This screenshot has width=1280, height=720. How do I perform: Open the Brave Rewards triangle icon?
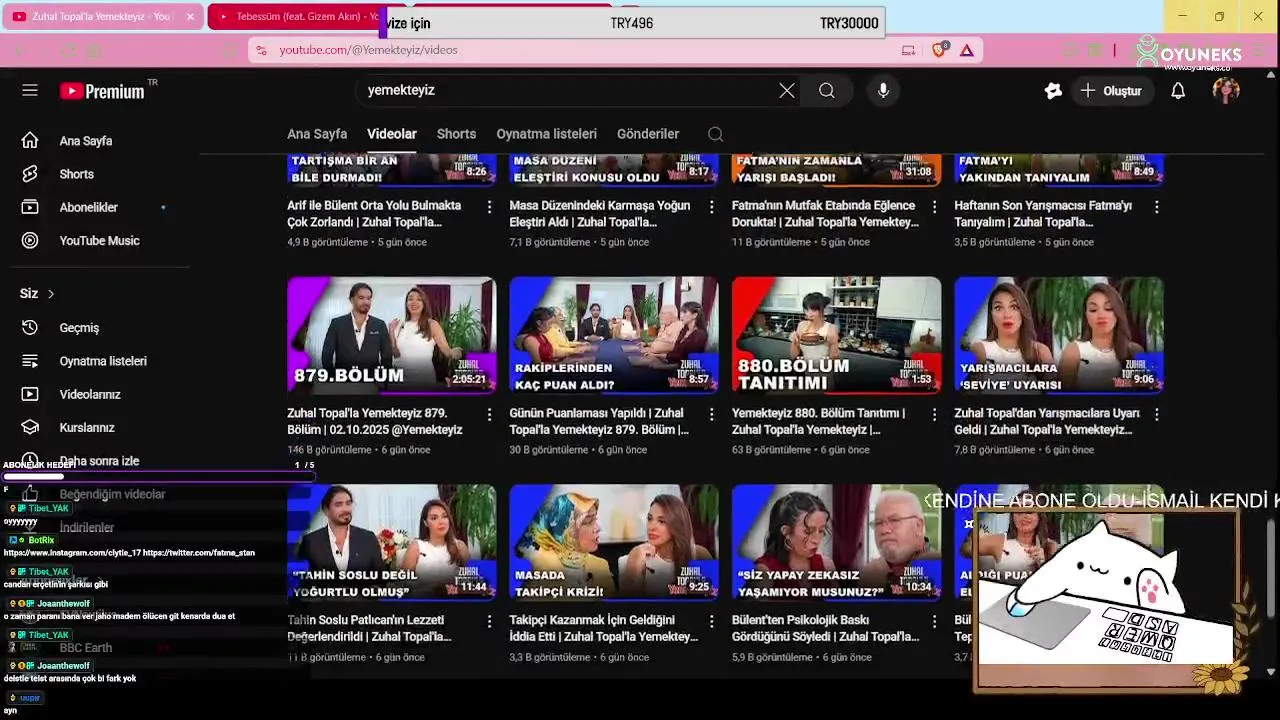point(967,50)
